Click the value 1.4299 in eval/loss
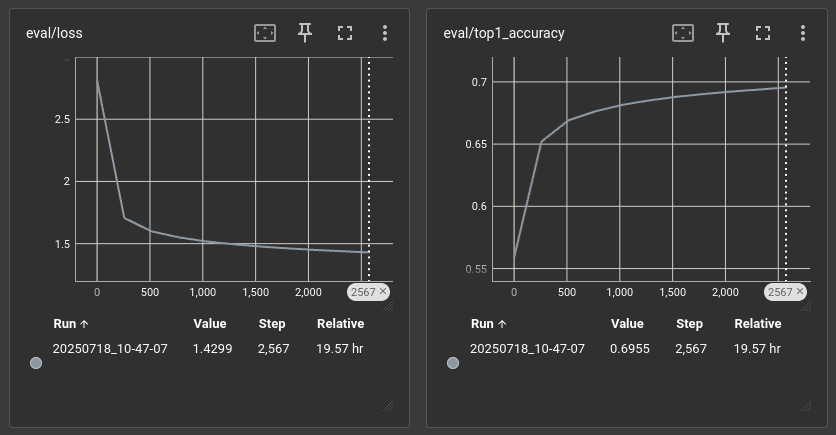The height and width of the screenshot is (435, 836). pyautogui.click(x=212, y=349)
